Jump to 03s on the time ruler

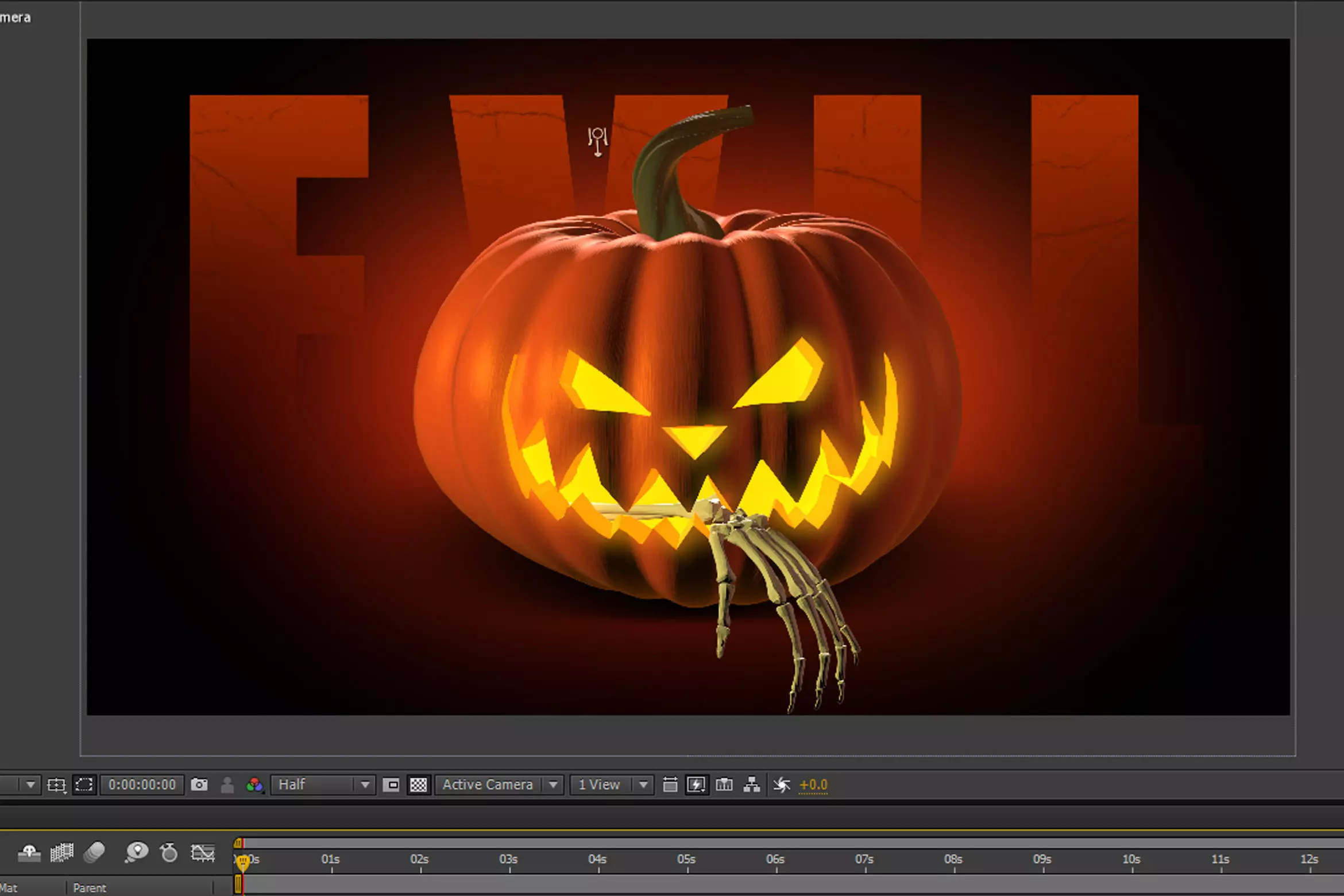point(509,860)
